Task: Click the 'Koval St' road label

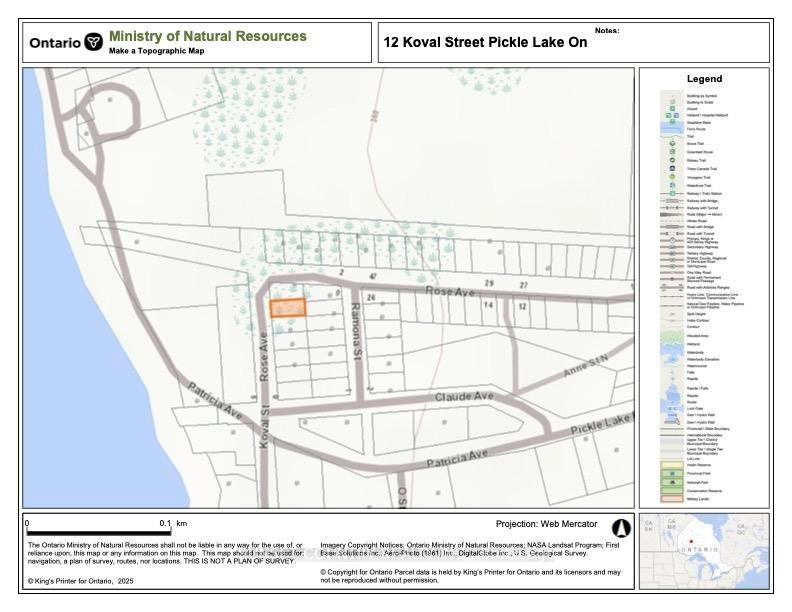Action: [264, 427]
